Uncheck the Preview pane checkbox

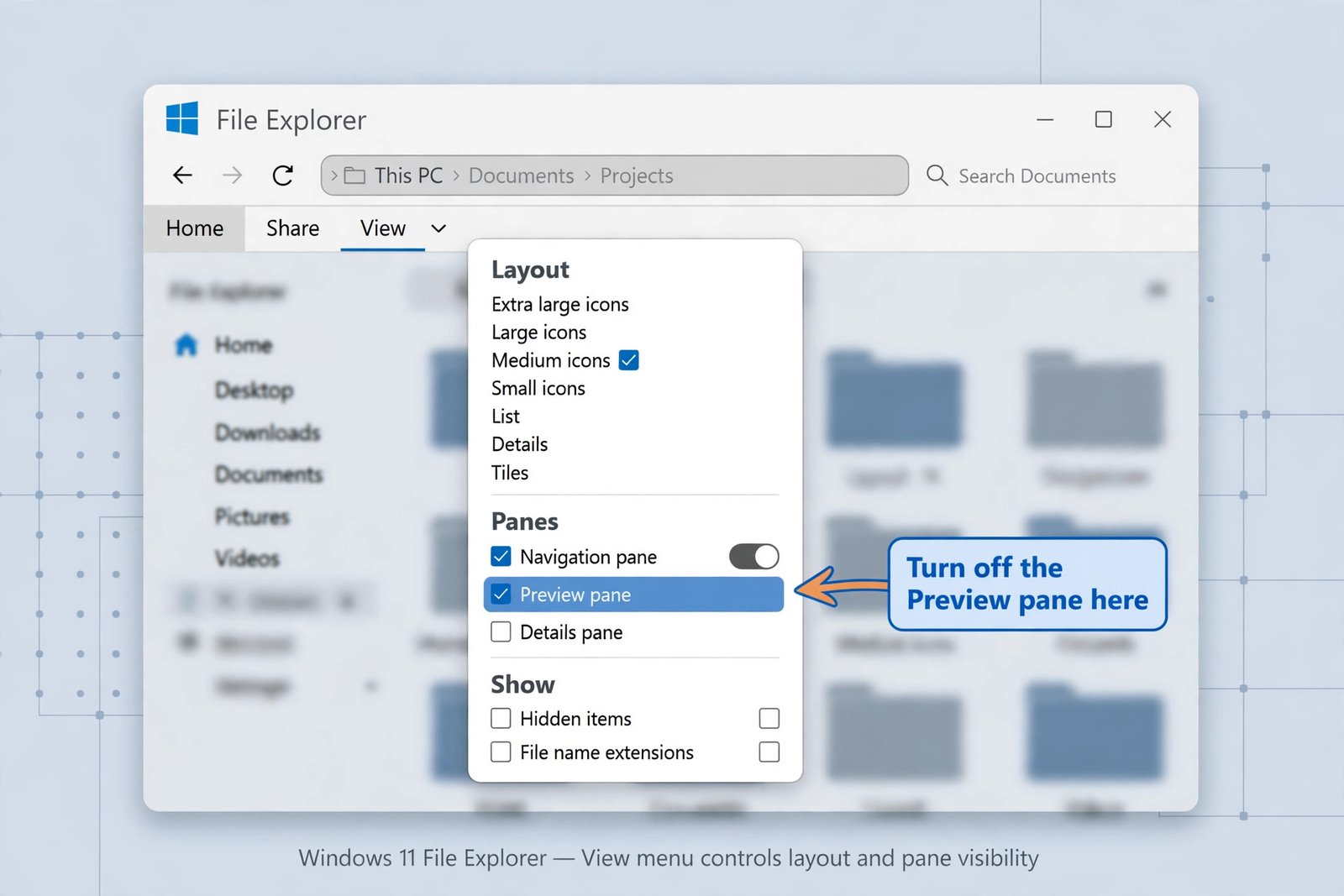(x=501, y=595)
